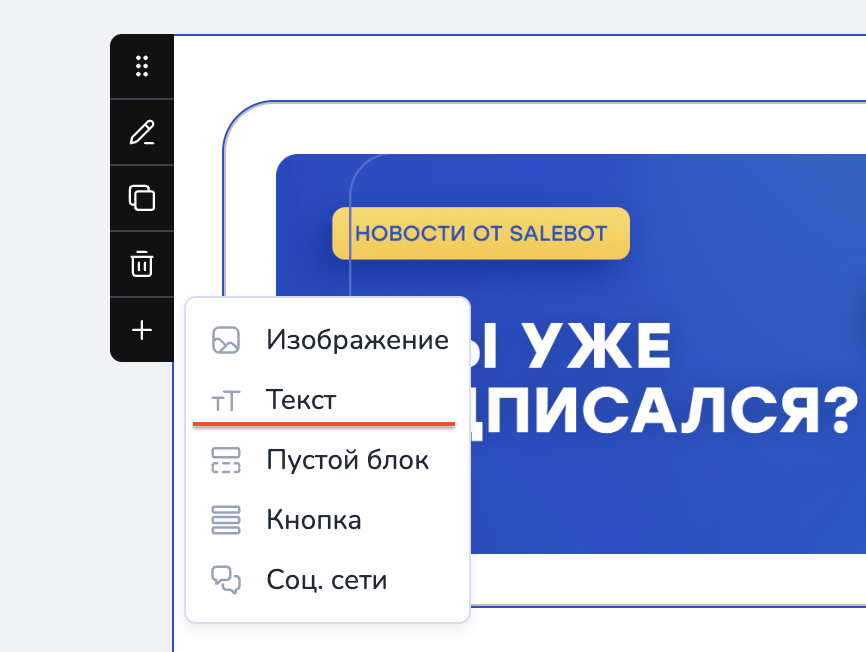Choose Текст in the add menu
This screenshot has width=866, height=652.
(x=301, y=400)
